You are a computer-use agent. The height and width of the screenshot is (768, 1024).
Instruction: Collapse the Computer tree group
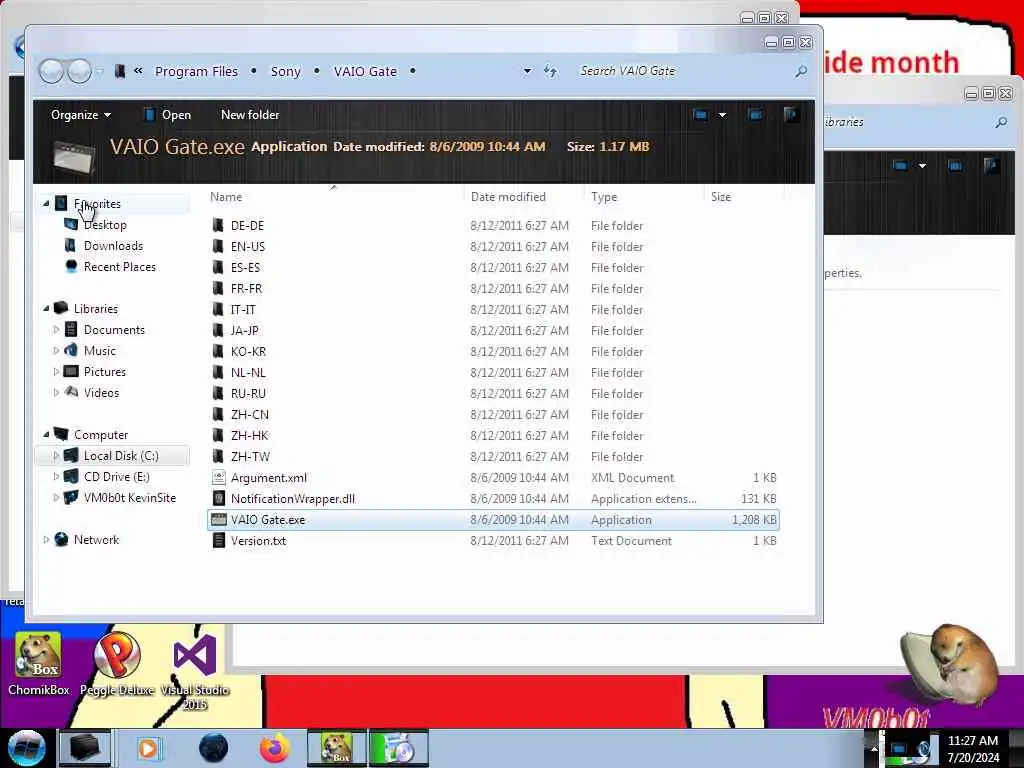pos(46,434)
